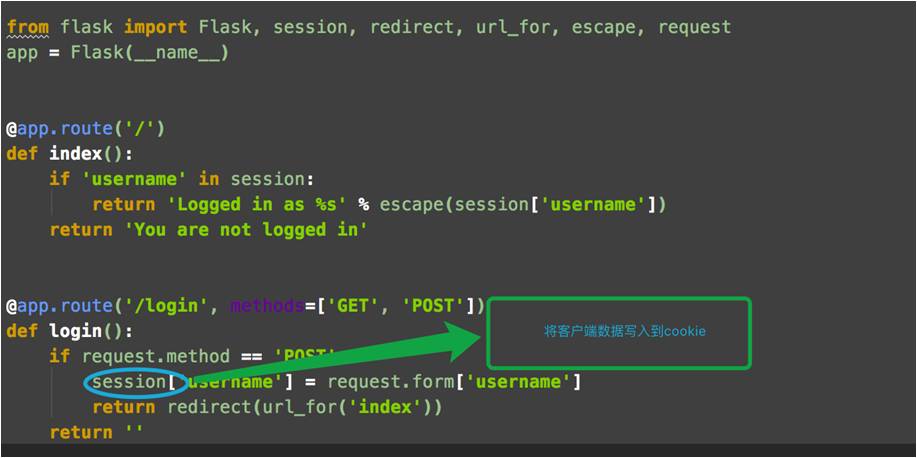917x458 pixels.
Task: Click the 'methods' keyword argument
Action: tap(267, 306)
